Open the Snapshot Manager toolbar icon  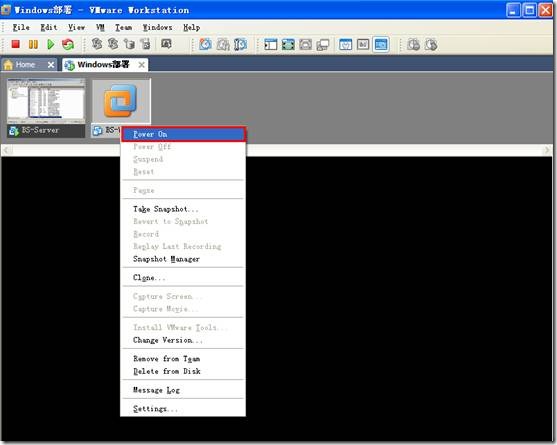coord(240,44)
